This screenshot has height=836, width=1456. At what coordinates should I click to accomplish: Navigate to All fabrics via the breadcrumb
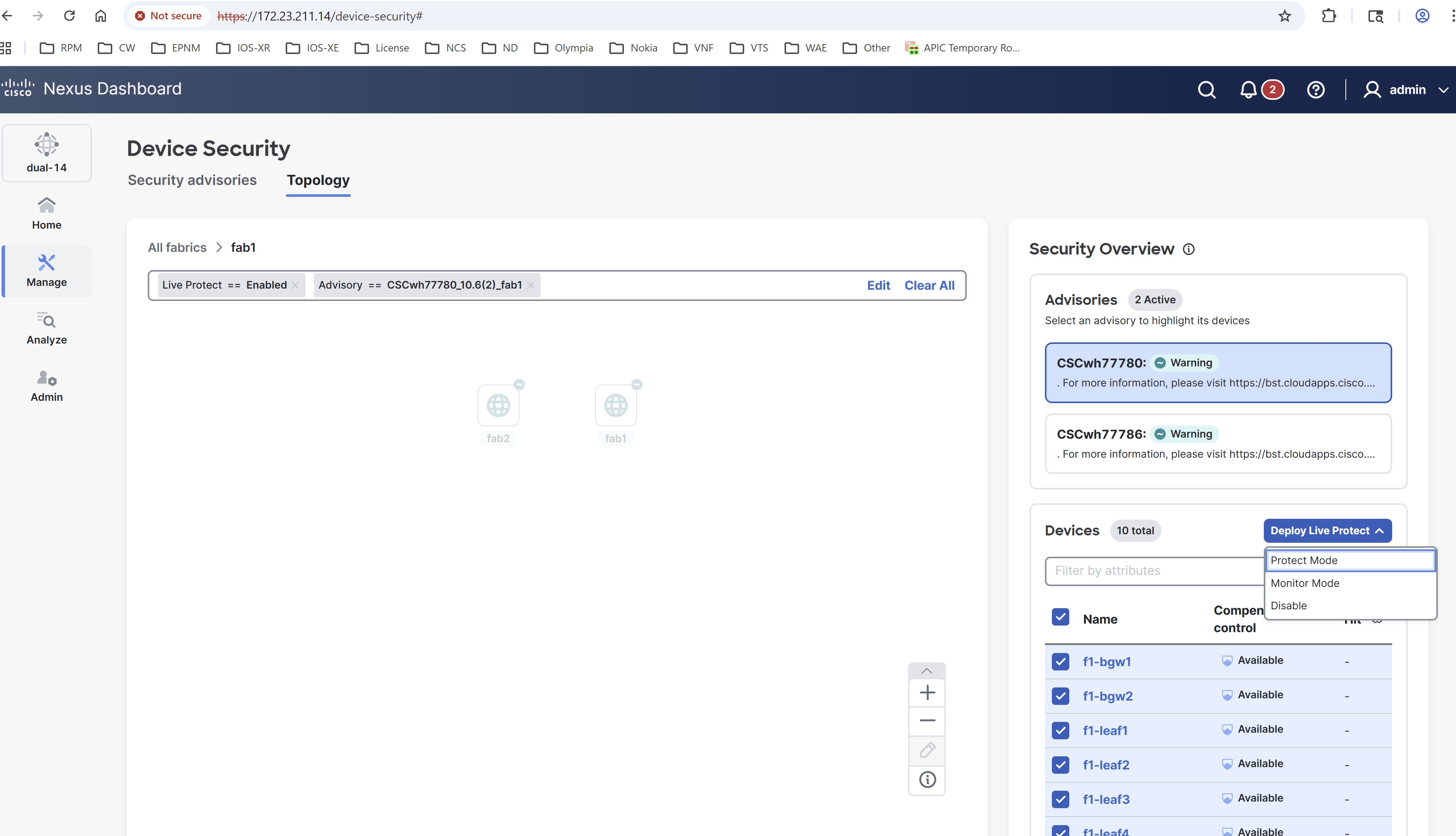(x=177, y=248)
